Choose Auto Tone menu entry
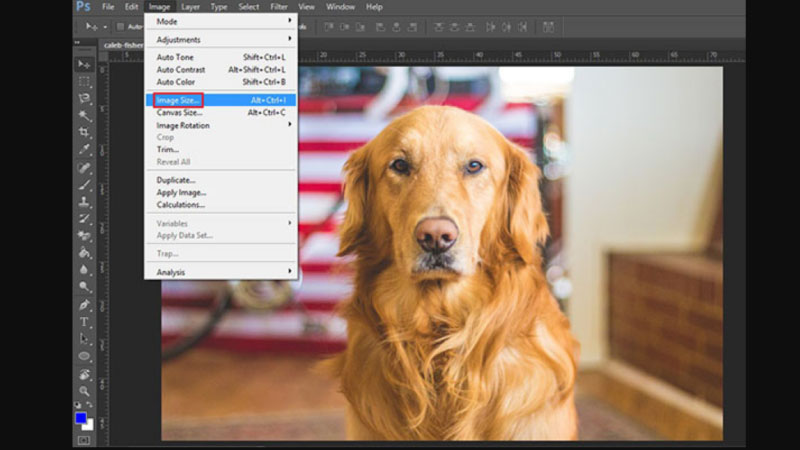 point(221,57)
